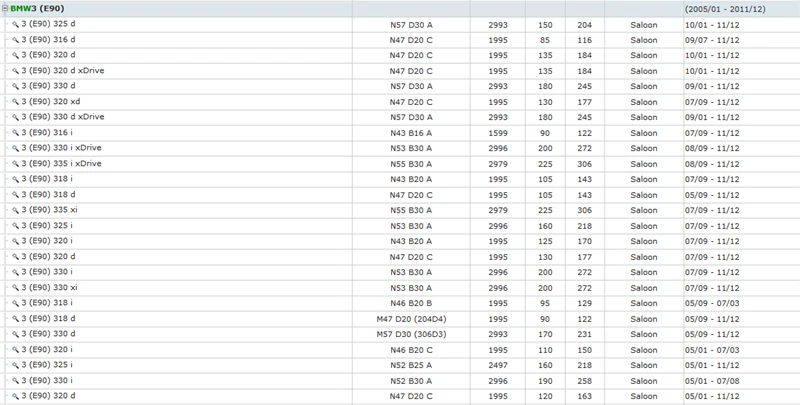800x405 pixels.
Task: Click magnifier of 318 i N46 B20 B row
Action: tap(15, 303)
